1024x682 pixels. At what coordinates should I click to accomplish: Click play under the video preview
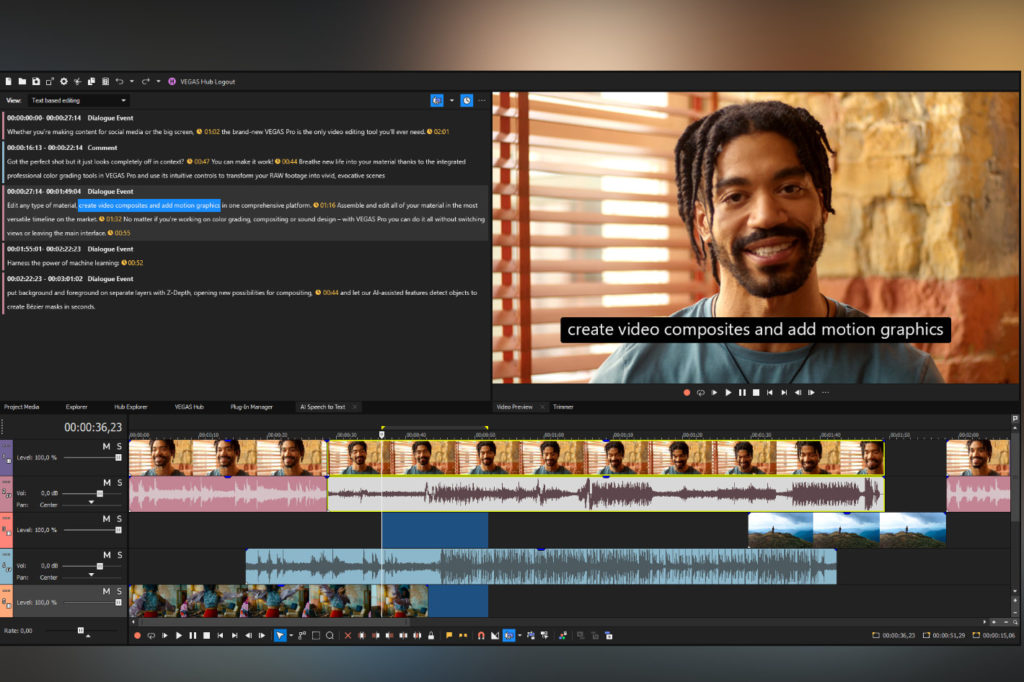point(728,393)
